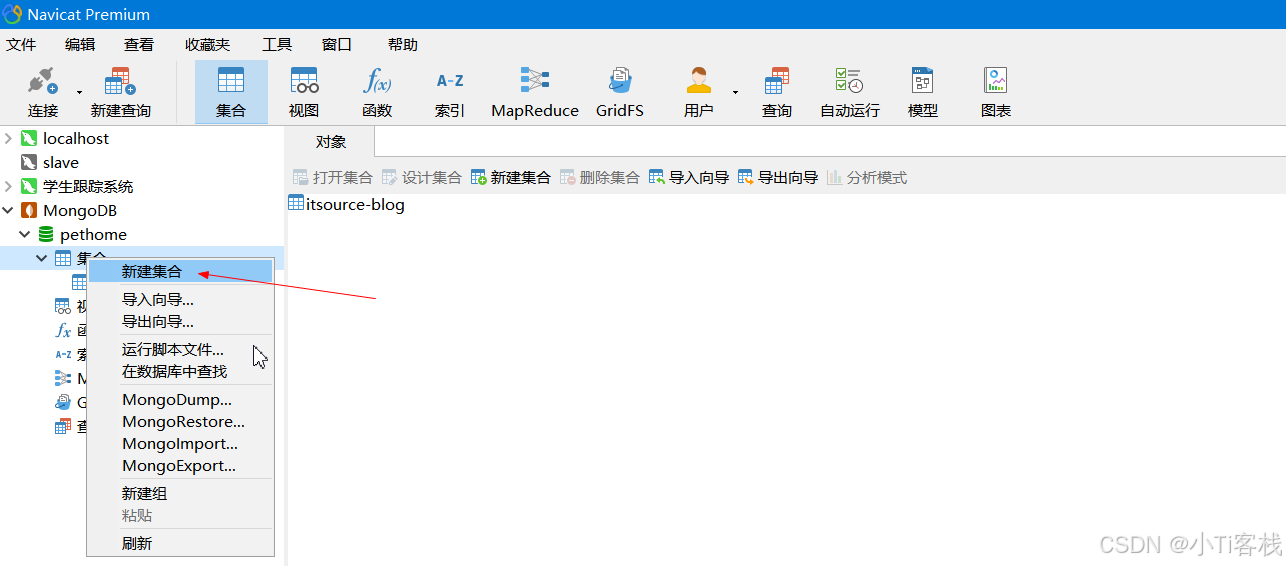Click 删除集合 in the object toolbar
The image size is (1286, 566).
coord(599,177)
